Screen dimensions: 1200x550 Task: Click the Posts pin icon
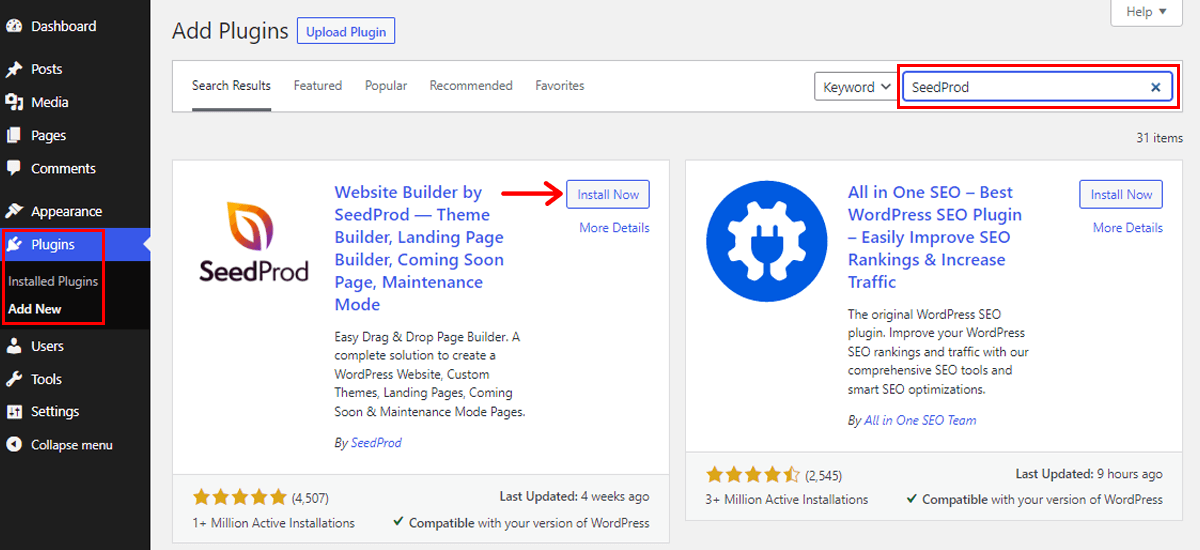pyautogui.click(x=14, y=69)
